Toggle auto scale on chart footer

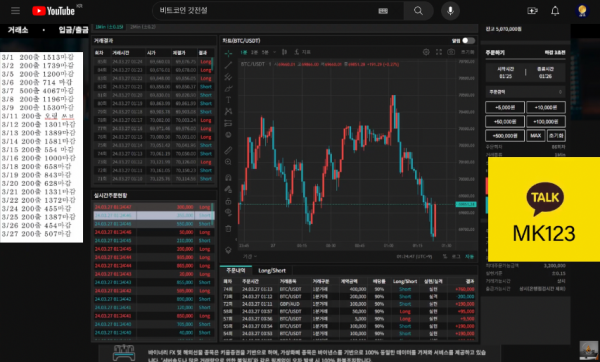point(469,256)
